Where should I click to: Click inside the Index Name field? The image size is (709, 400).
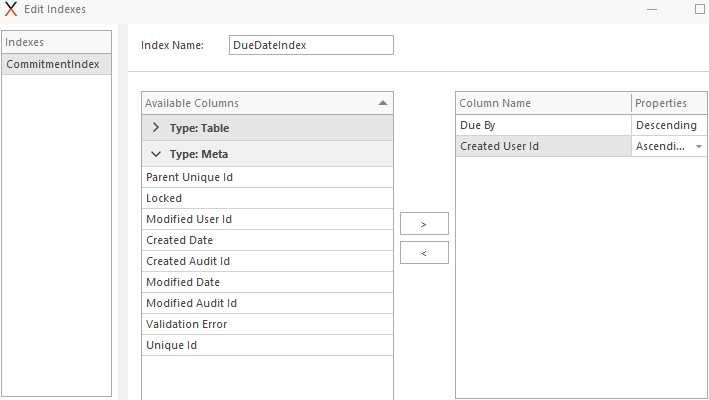pyautogui.click(x=311, y=45)
